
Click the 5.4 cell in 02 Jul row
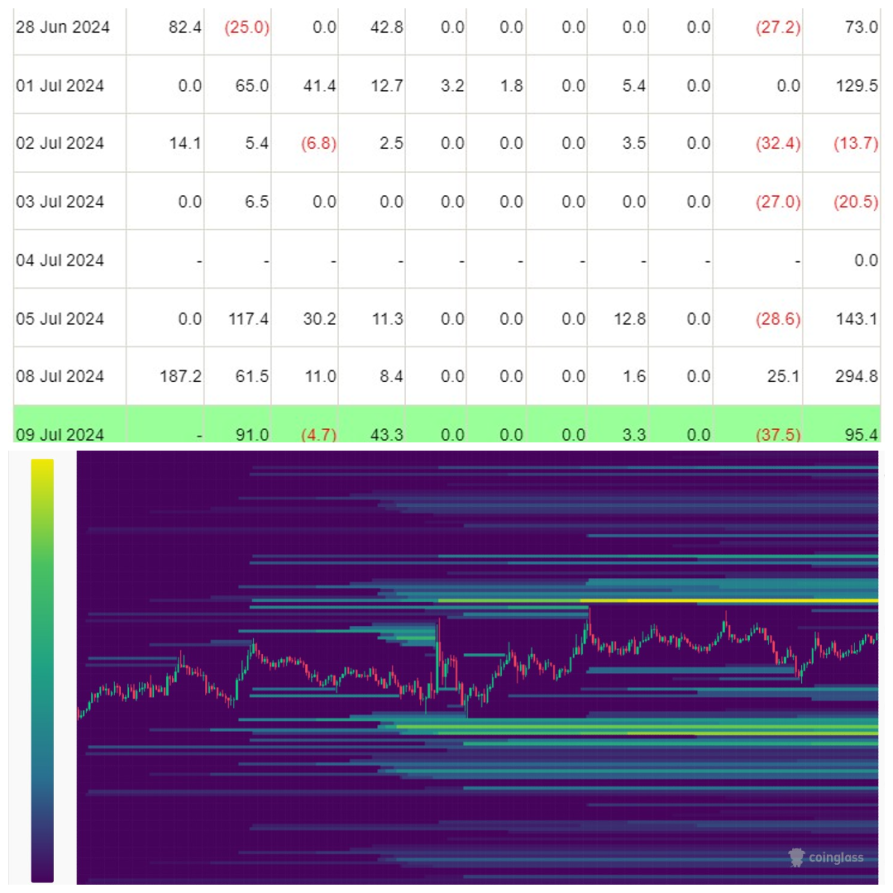(257, 143)
